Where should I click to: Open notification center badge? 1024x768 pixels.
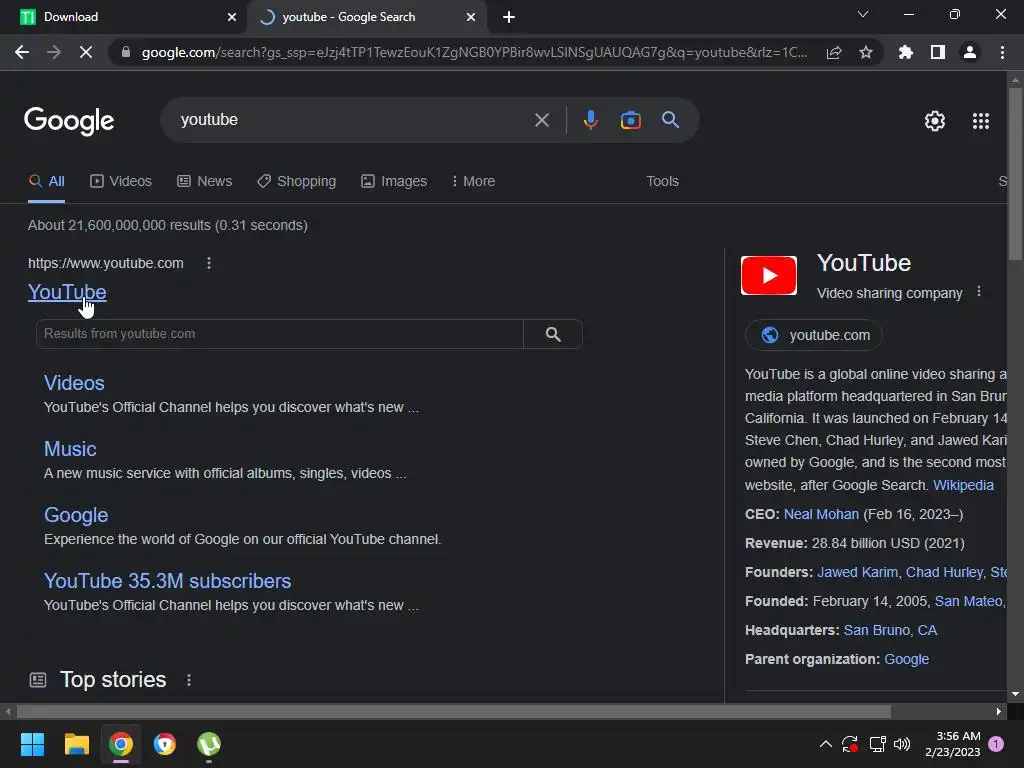click(996, 744)
